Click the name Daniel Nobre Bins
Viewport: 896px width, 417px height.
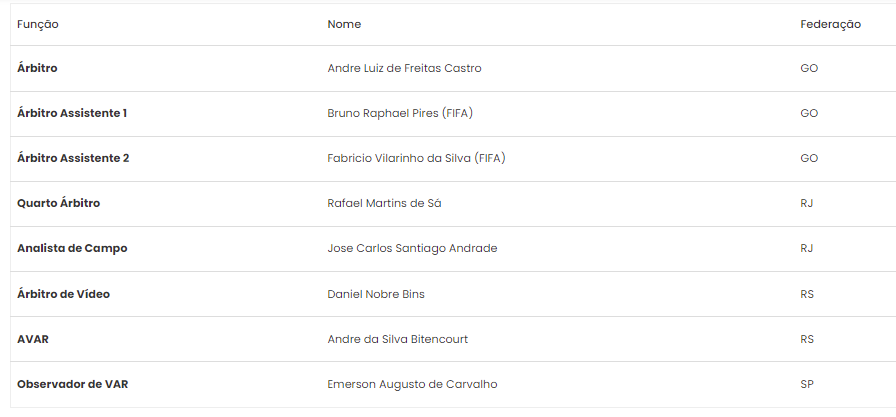click(x=376, y=294)
